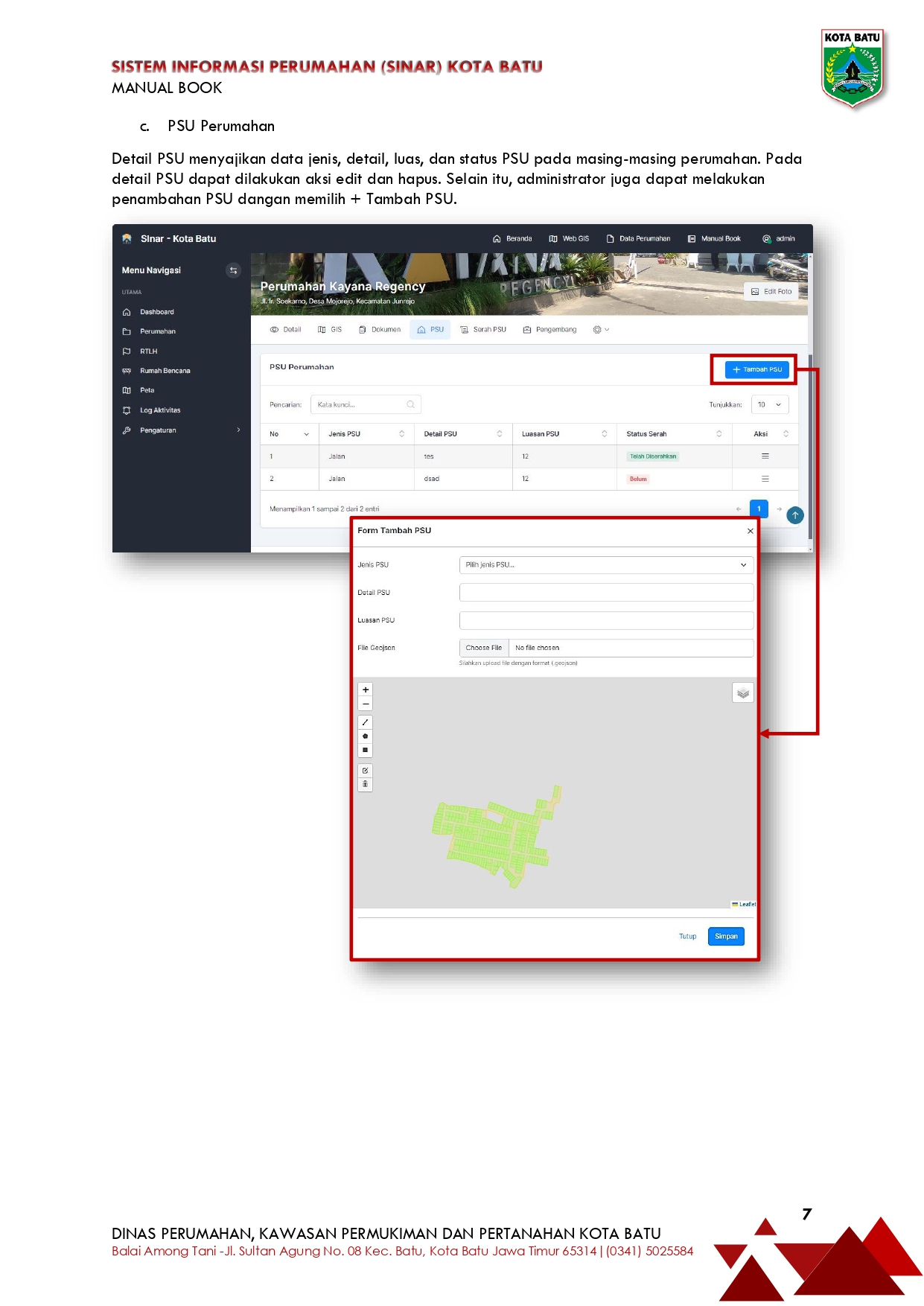Viewport: 924px width, 1306px height.
Task: Click the Sinar - Kota Batu logo icon
Action: (127, 238)
